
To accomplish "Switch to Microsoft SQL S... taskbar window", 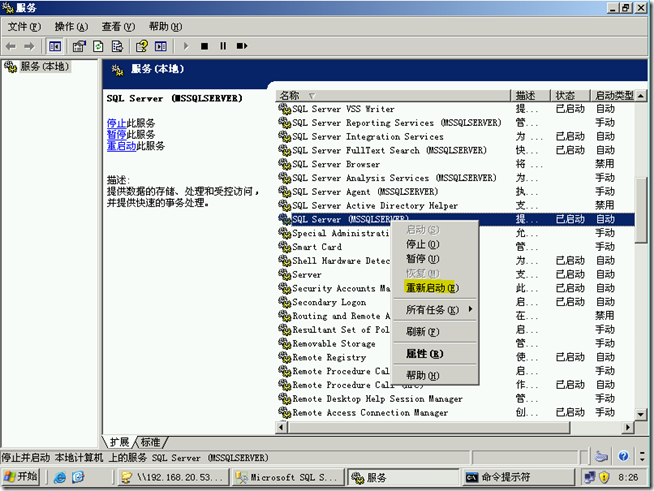I will point(287,477).
